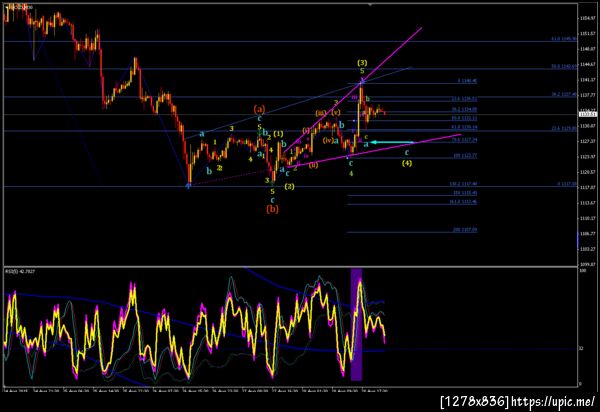Click the 161.8 Fibonacci extension label

pos(463,202)
